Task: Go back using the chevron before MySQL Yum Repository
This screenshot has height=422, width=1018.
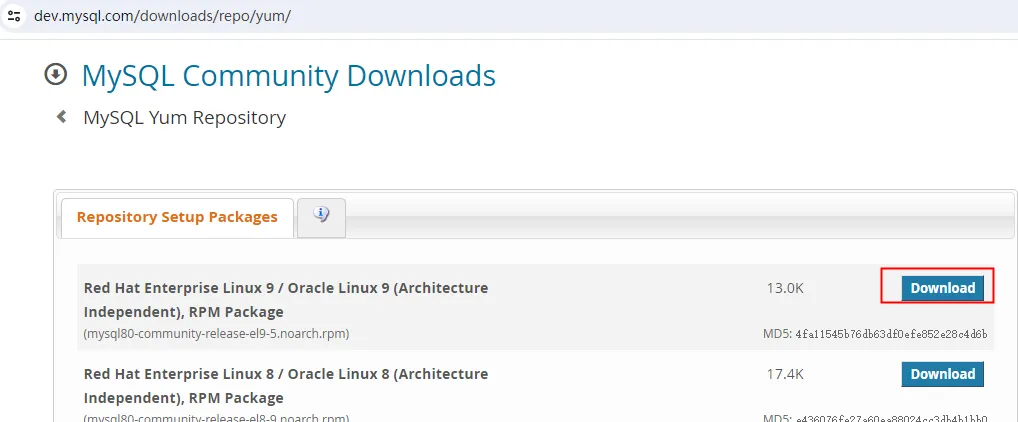Action: [62, 117]
